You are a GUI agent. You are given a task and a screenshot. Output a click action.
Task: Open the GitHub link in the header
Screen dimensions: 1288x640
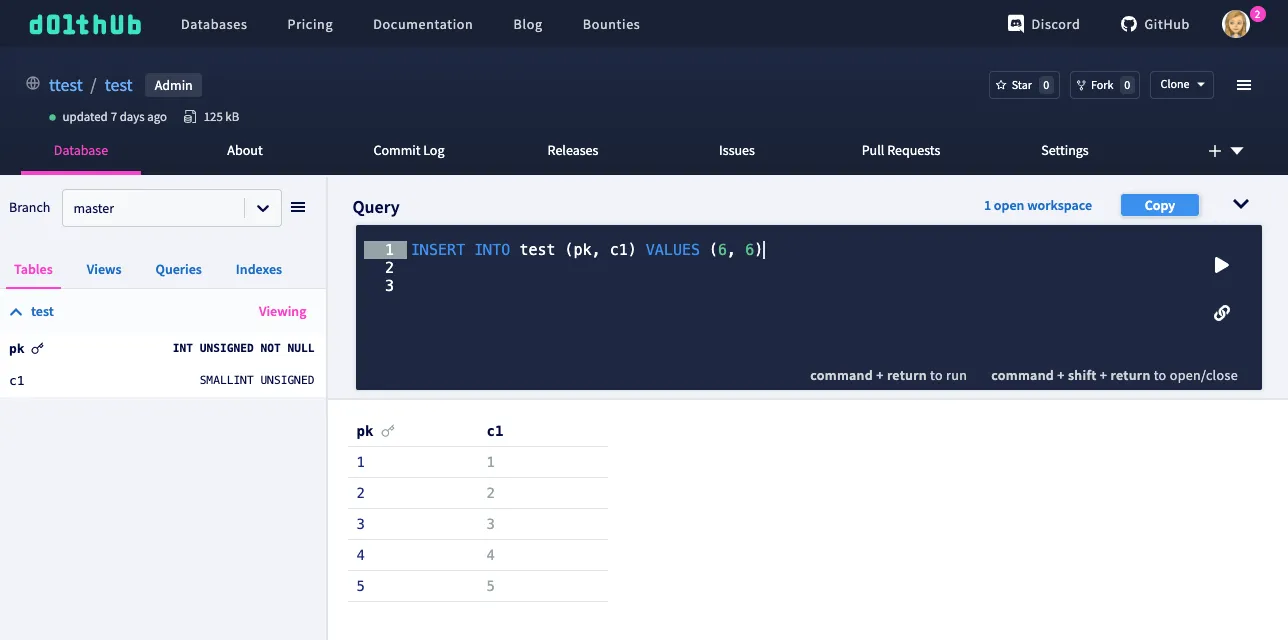click(x=1154, y=24)
